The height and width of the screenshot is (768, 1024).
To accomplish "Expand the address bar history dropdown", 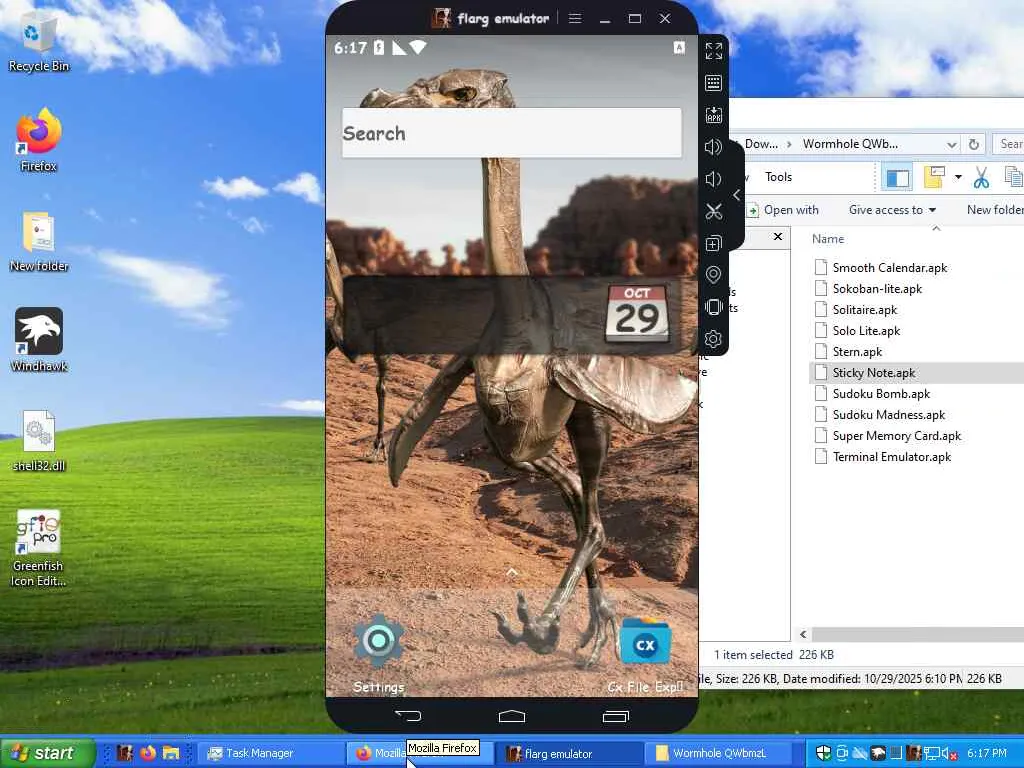I will click(952, 144).
